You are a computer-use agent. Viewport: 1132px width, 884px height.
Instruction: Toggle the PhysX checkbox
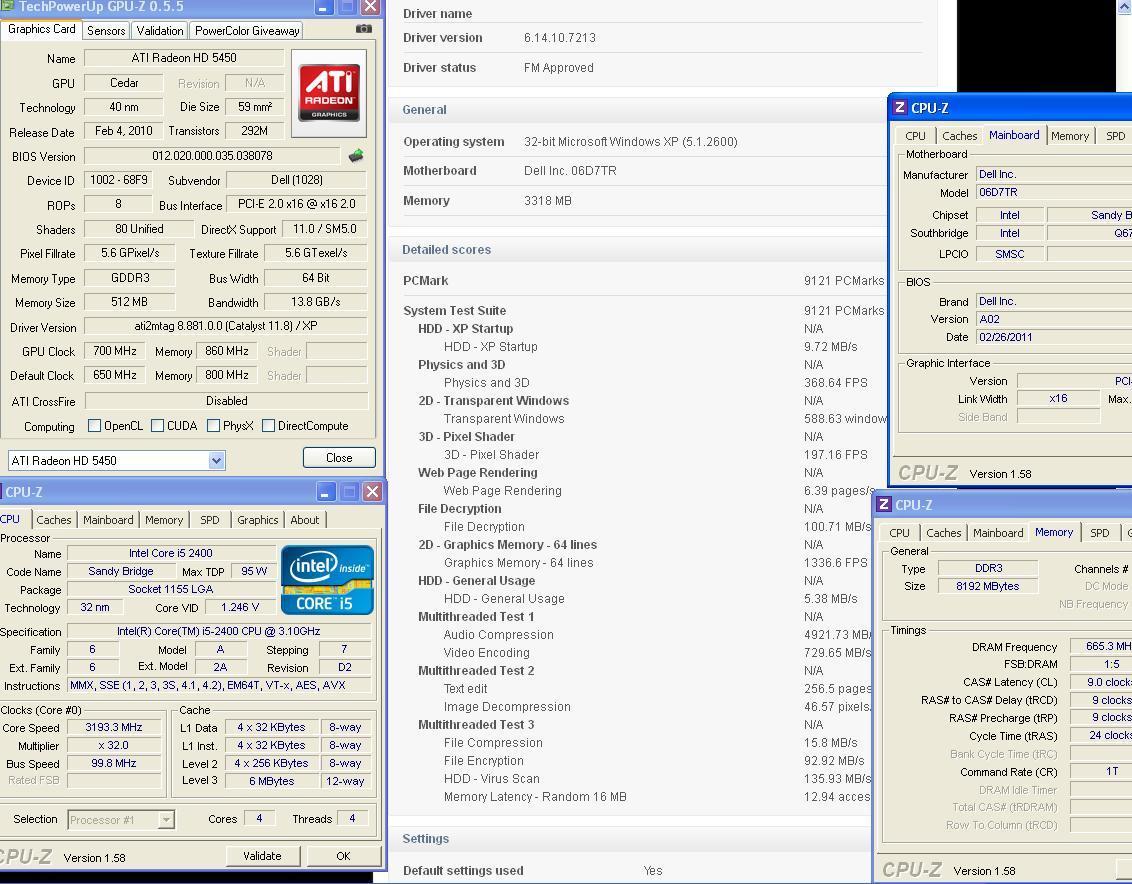pos(213,425)
